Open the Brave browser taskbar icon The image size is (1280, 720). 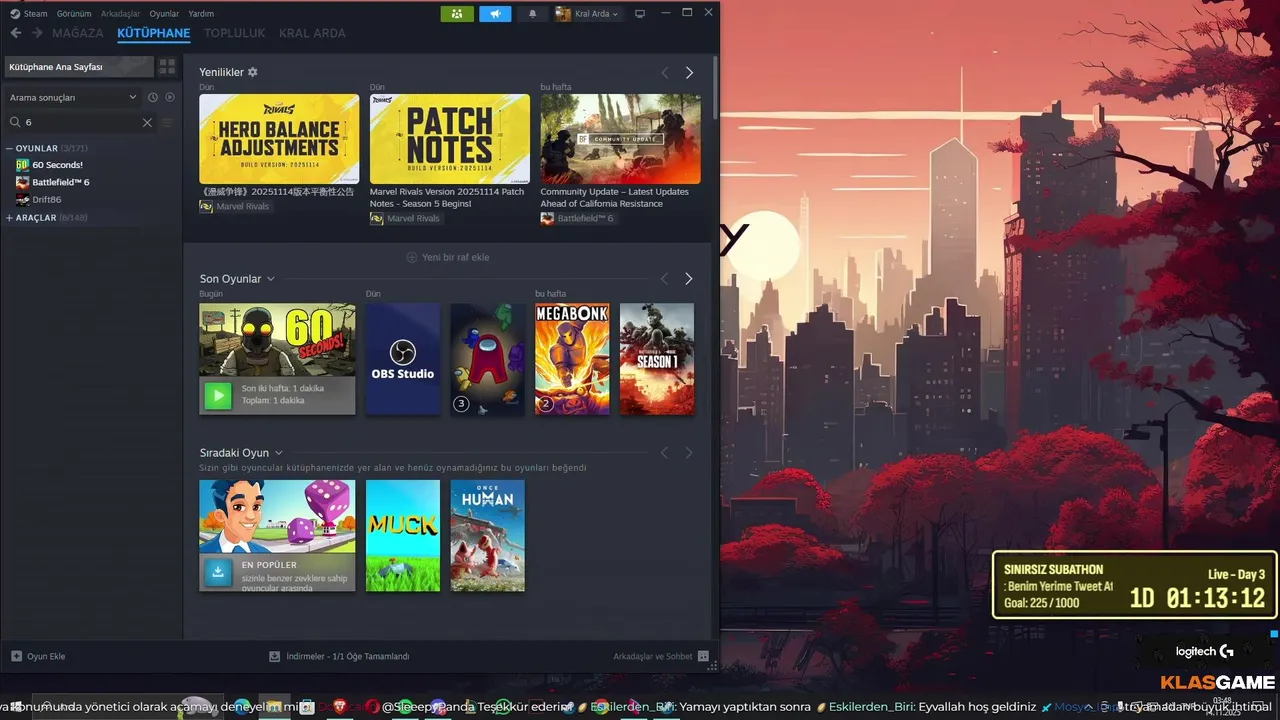[x=340, y=707]
